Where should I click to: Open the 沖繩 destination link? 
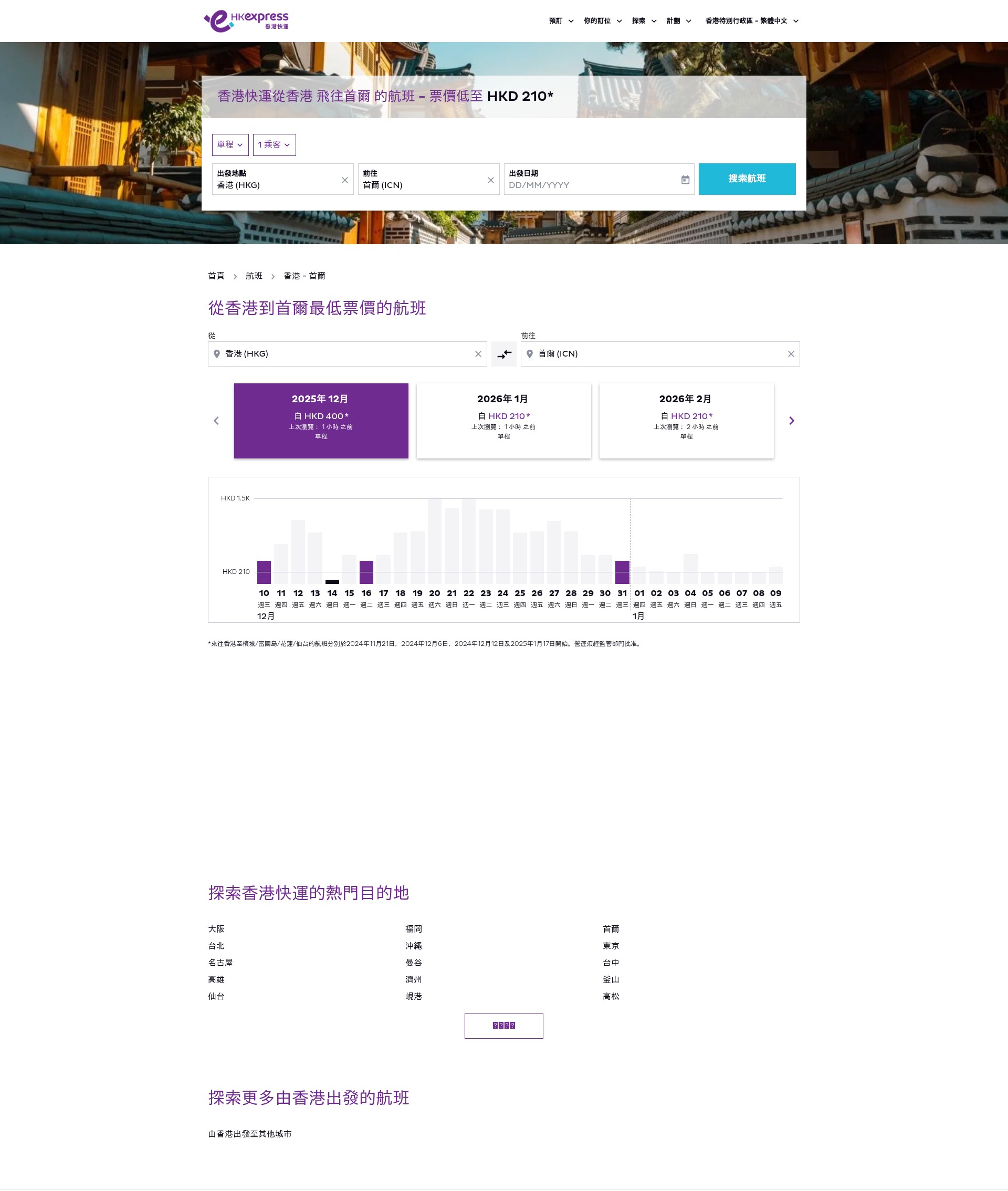click(414, 946)
